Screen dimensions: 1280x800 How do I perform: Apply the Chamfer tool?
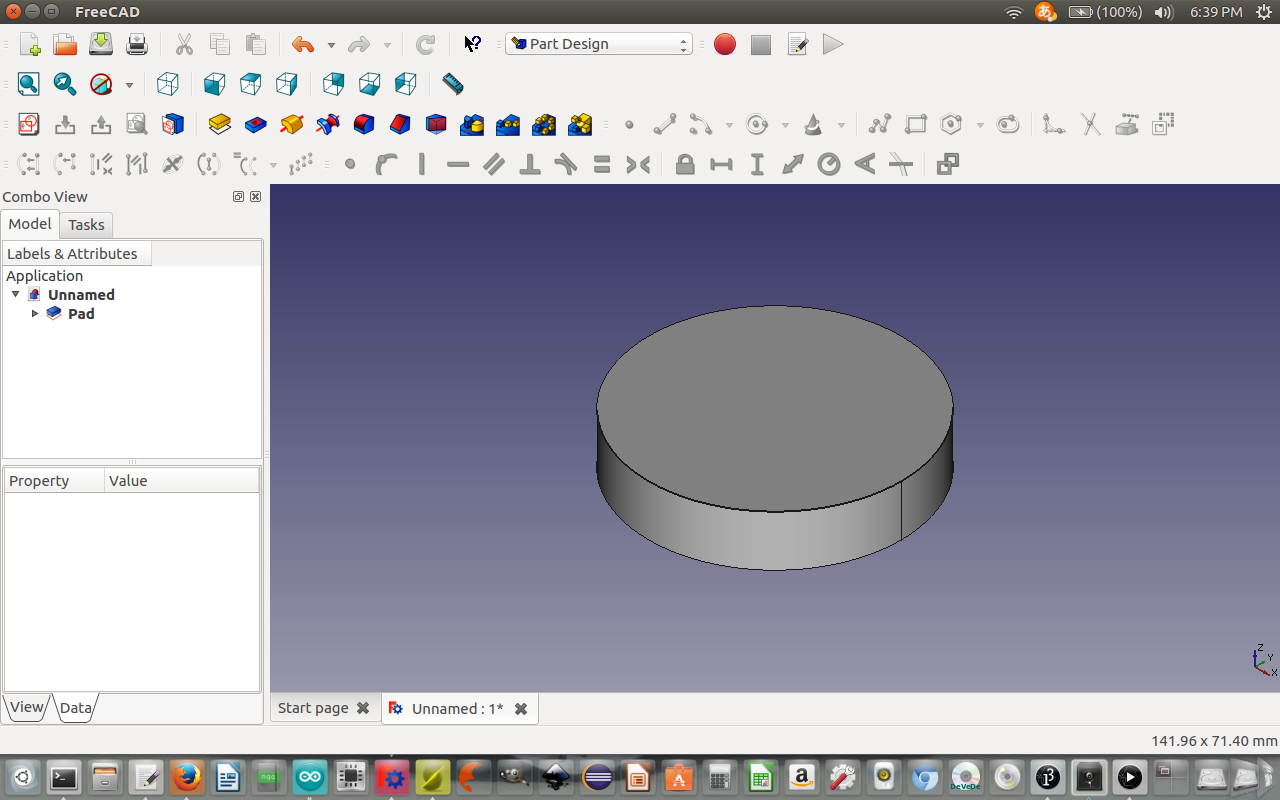click(x=400, y=124)
